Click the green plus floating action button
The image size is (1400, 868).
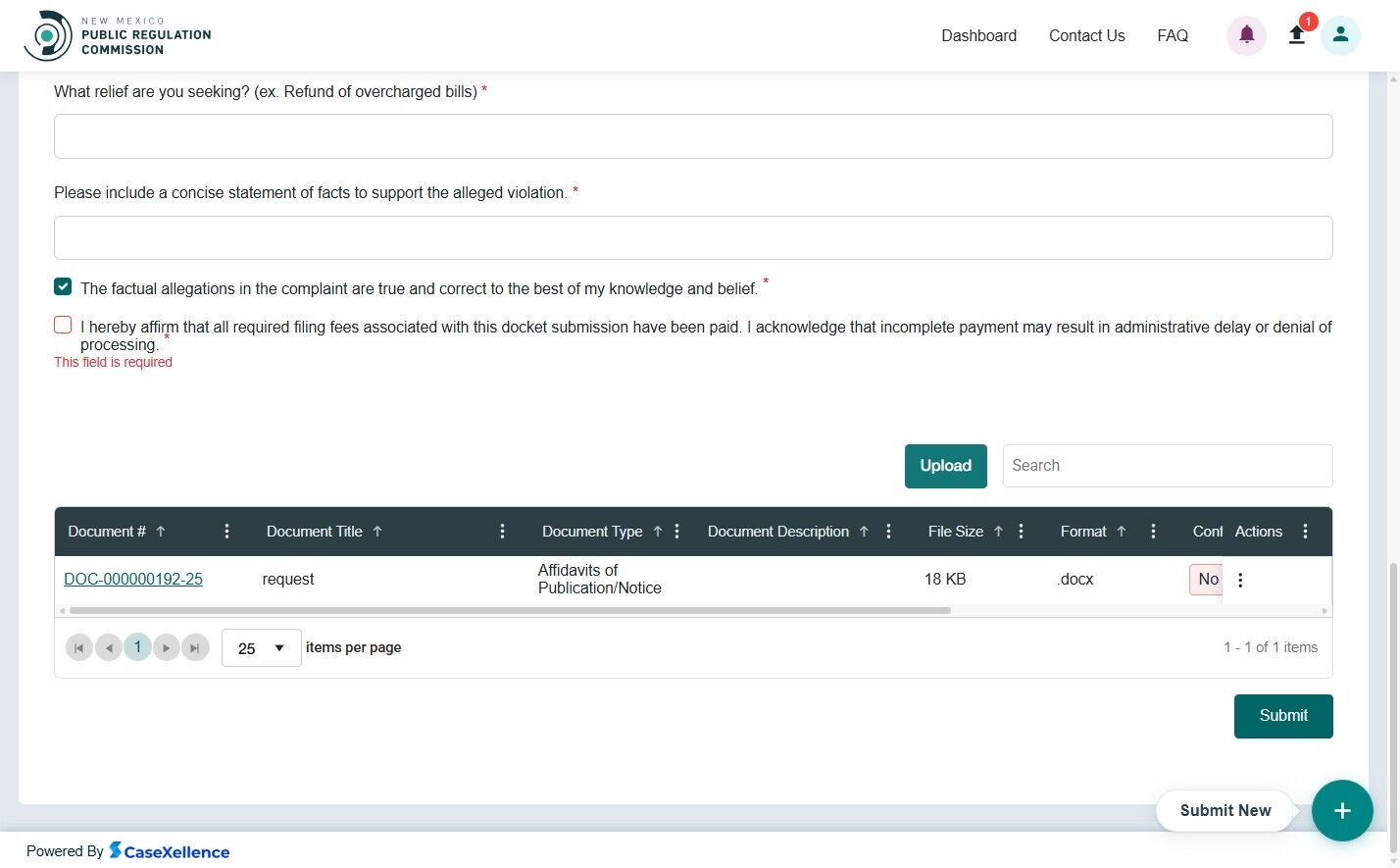(x=1342, y=810)
